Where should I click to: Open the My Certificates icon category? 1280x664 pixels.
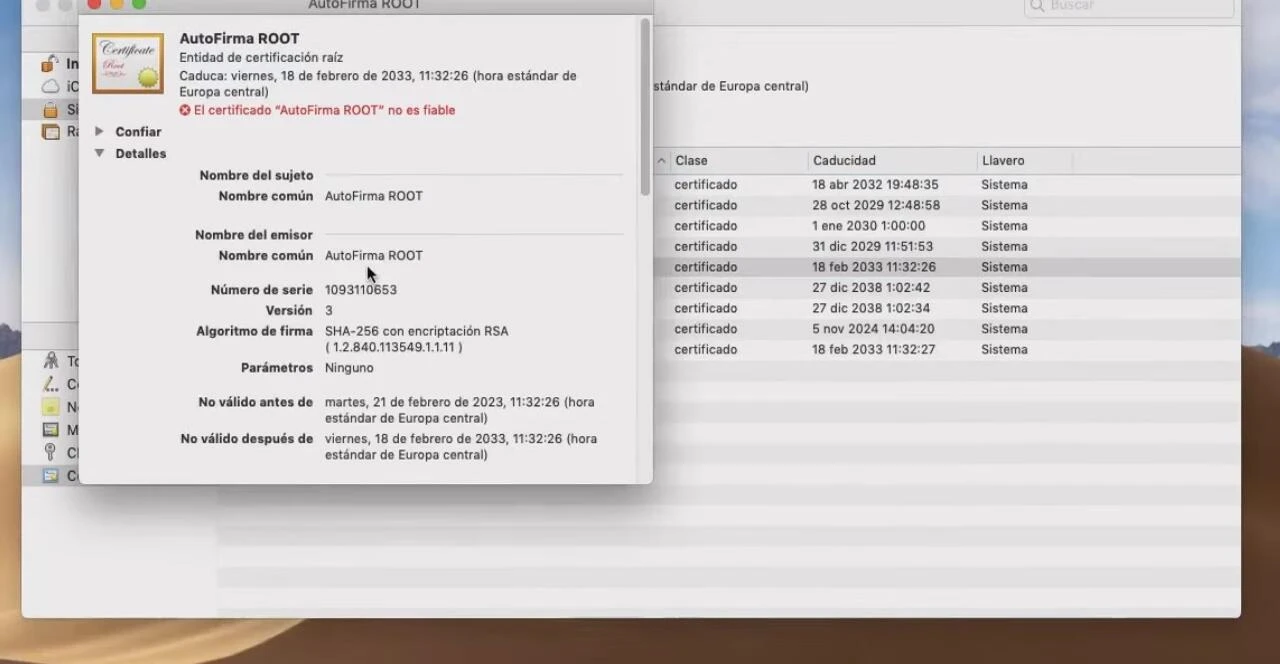[x=50, y=430]
